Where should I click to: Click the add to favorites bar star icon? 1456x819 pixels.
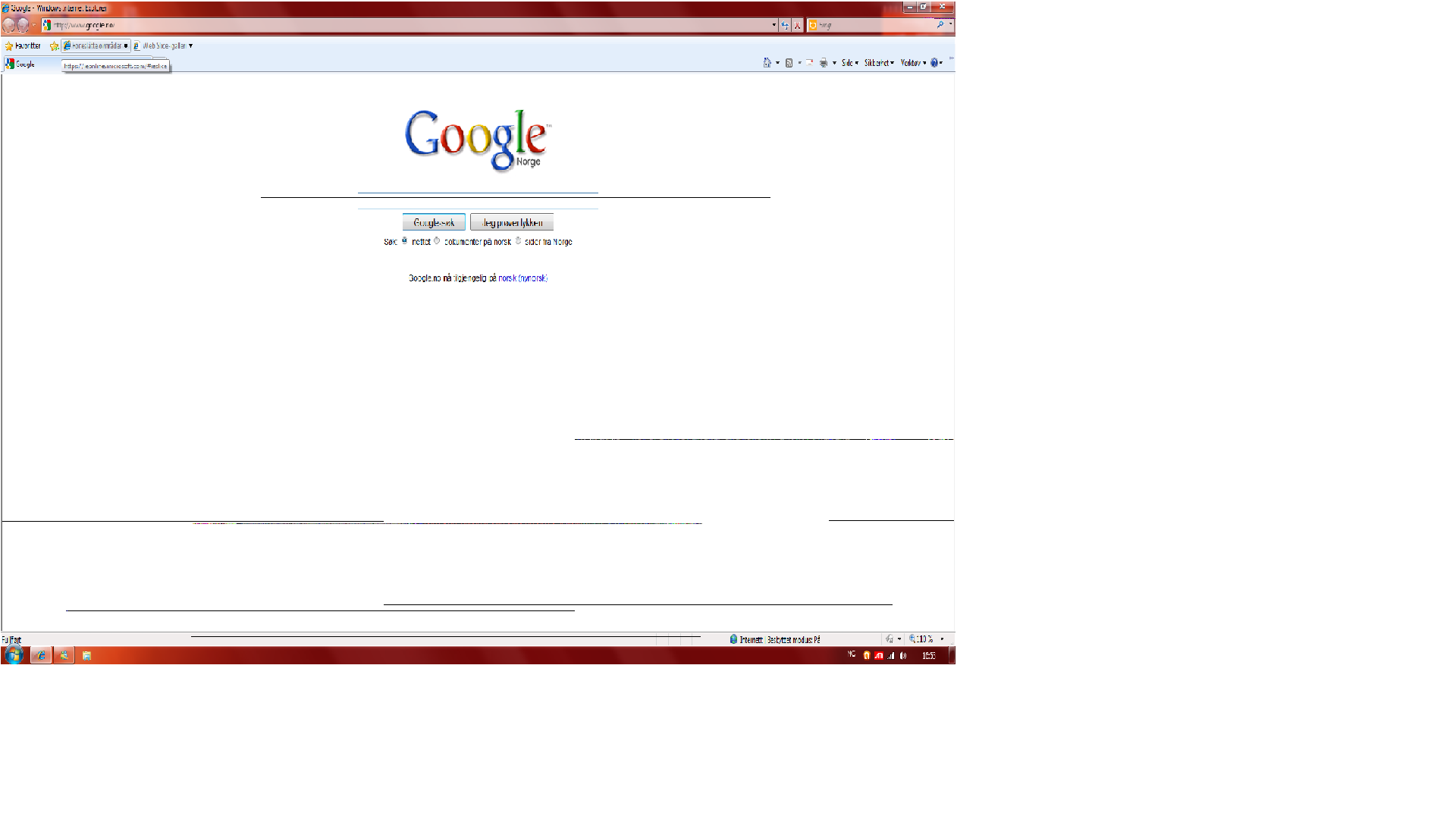click(x=54, y=45)
